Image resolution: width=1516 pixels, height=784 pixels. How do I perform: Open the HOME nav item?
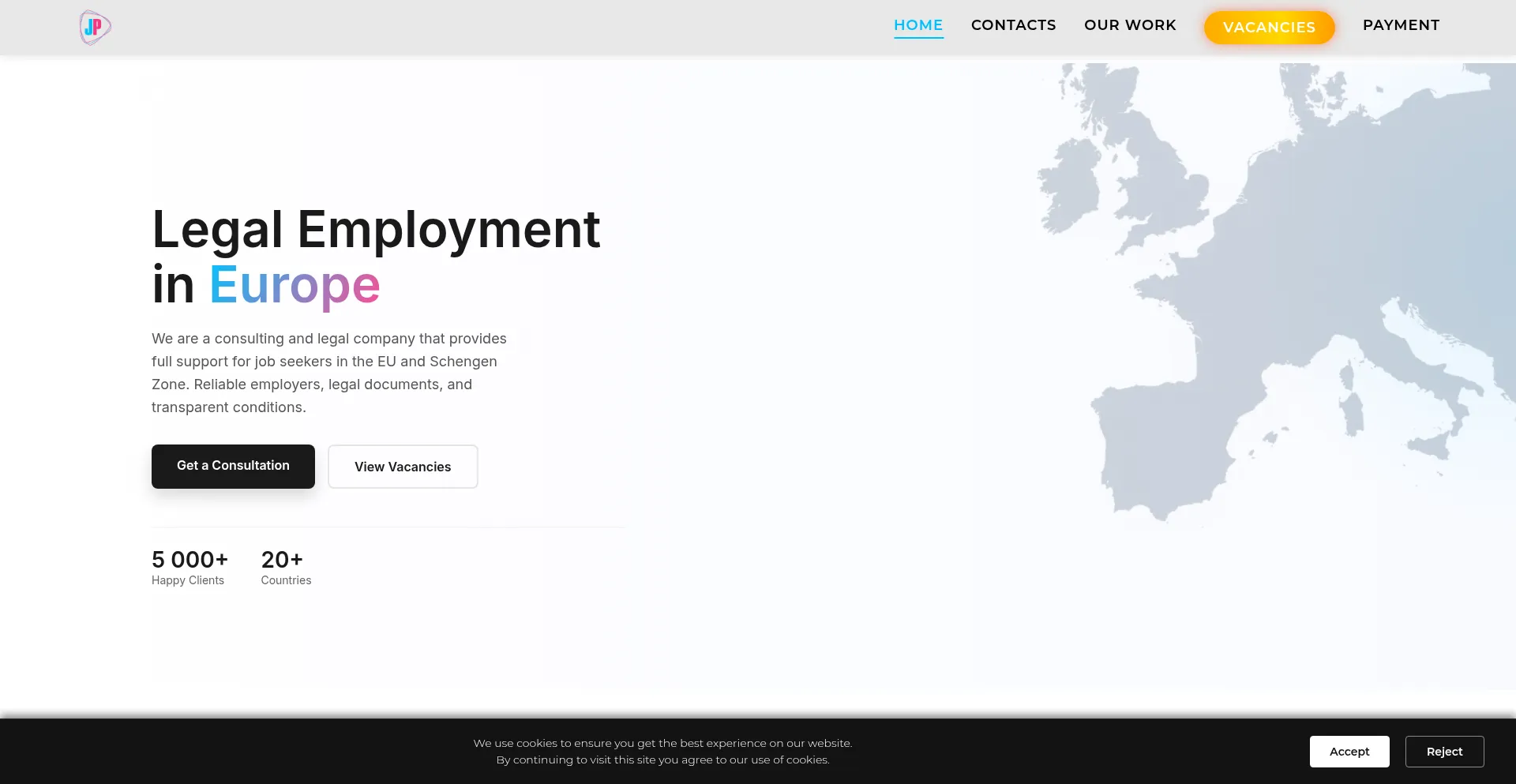918,25
